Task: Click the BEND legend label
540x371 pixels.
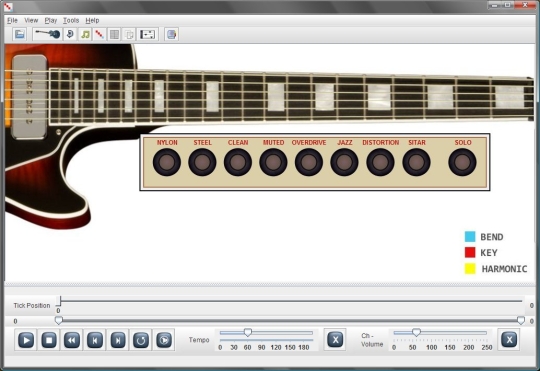Action: tap(492, 237)
